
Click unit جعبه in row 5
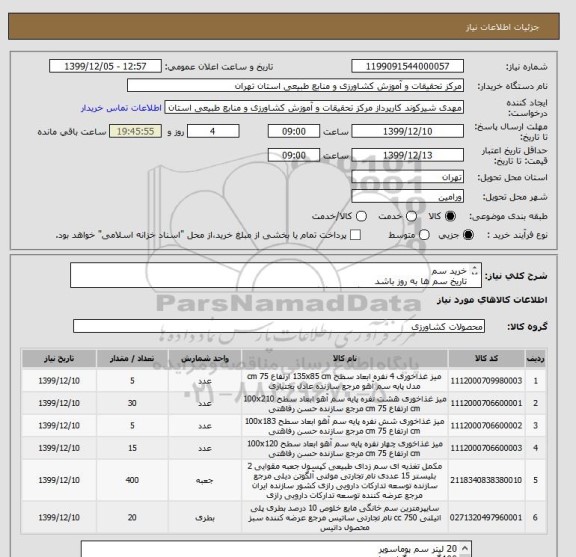click(205, 481)
